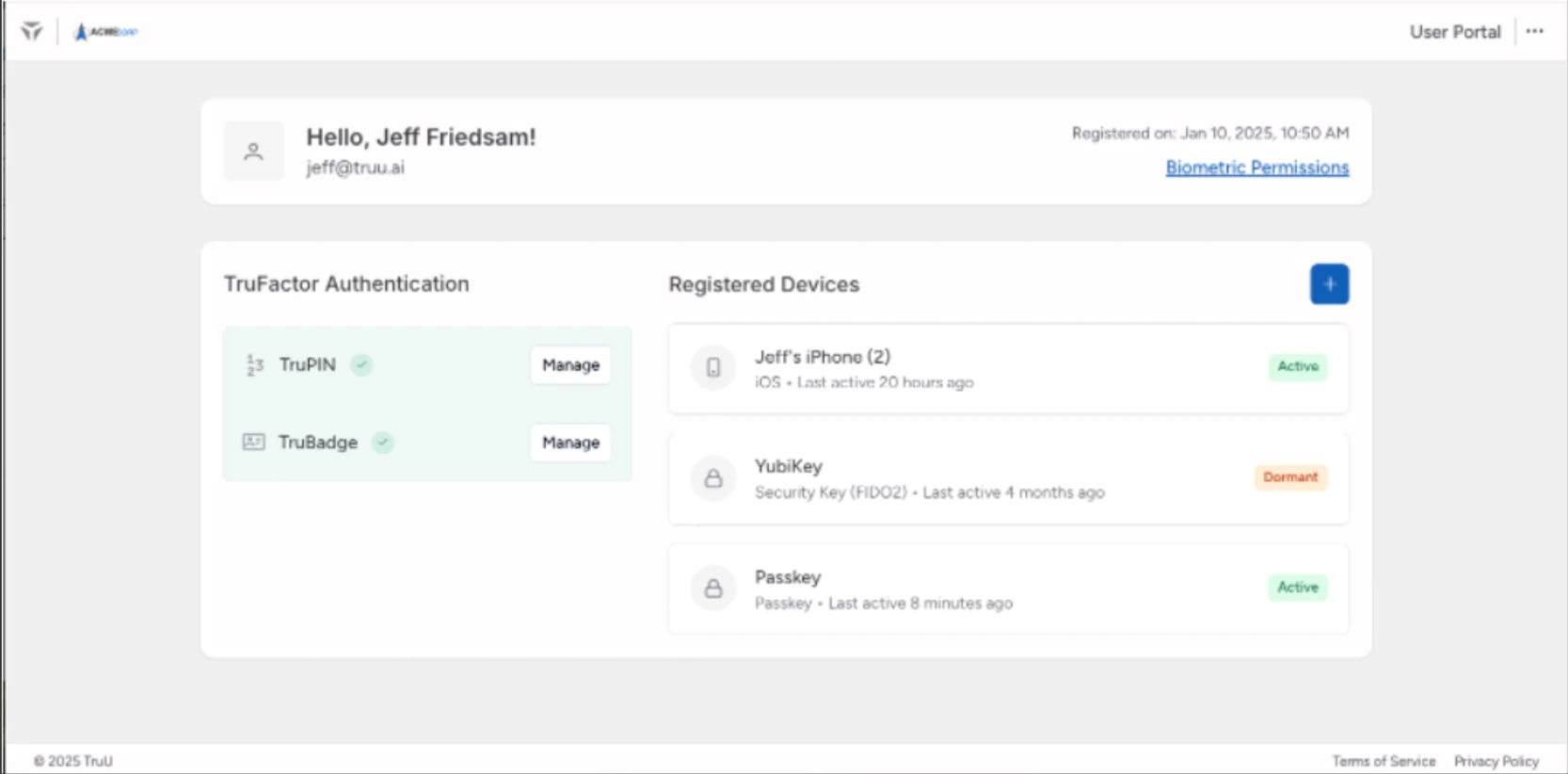Click the TruPIN numeric icon

point(254,364)
